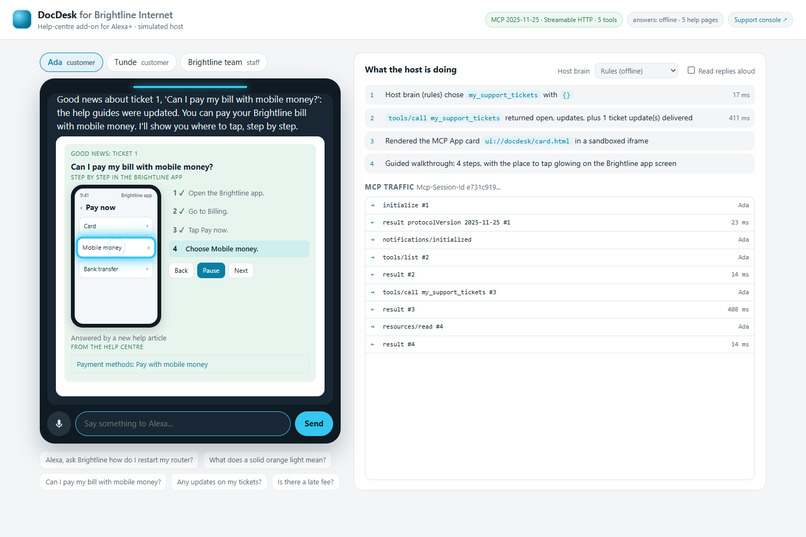Switch to the Ada customer tab
Screen dimensions: 806x537
pyautogui.click(x=71, y=62)
